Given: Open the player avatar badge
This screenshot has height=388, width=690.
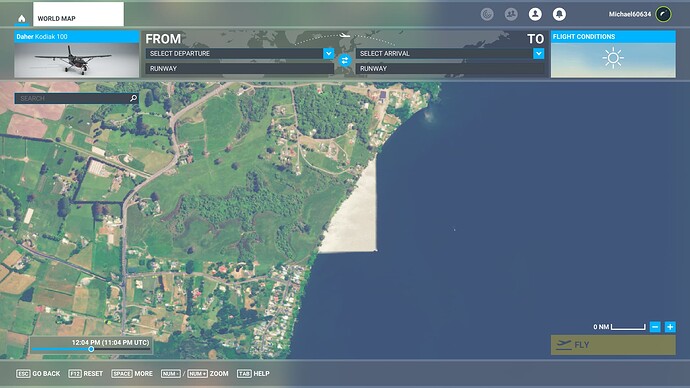Looking at the screenshot, I should point(664,14).
